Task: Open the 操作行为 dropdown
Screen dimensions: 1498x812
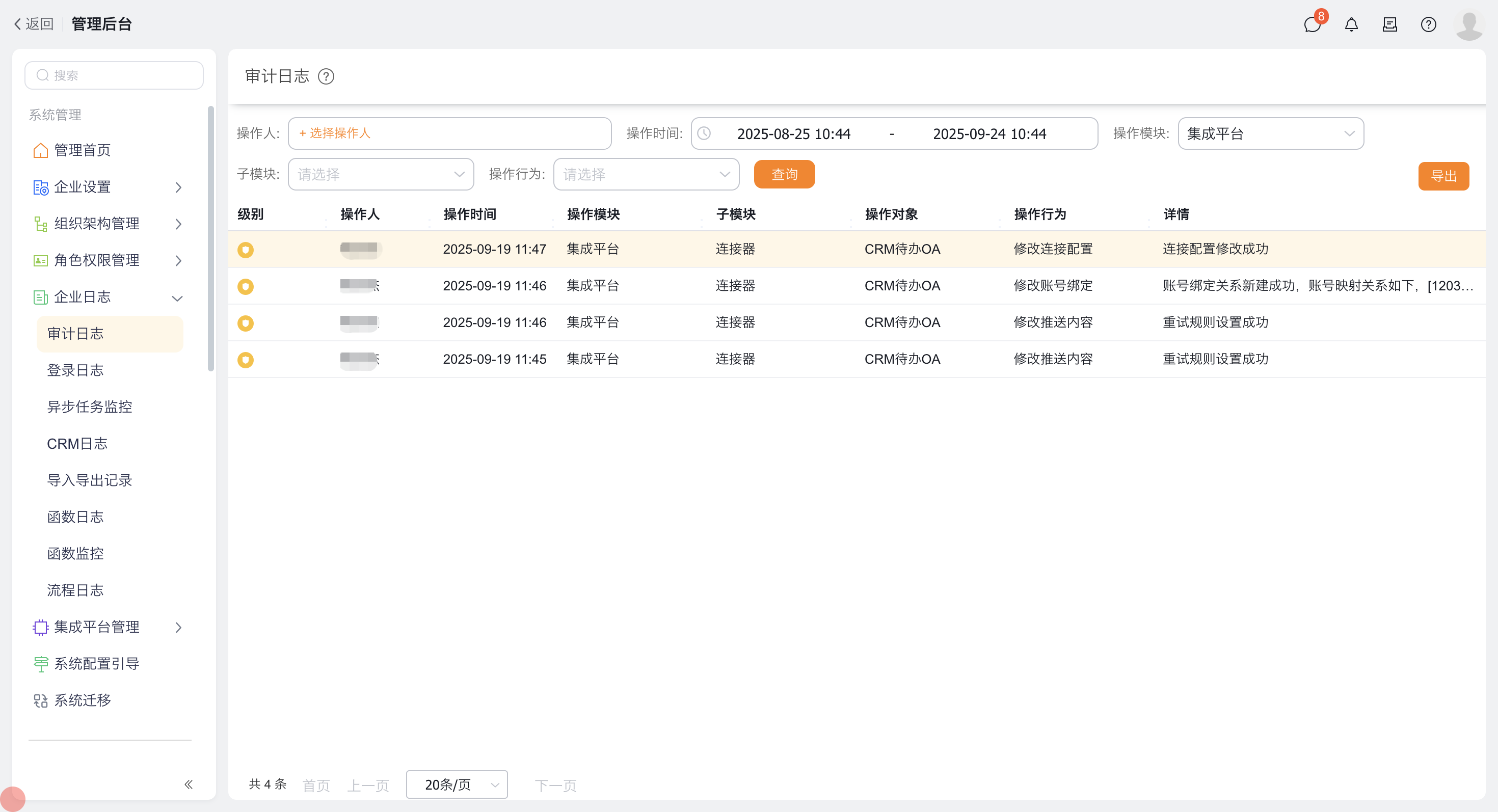Action: (x=646, y=174)
